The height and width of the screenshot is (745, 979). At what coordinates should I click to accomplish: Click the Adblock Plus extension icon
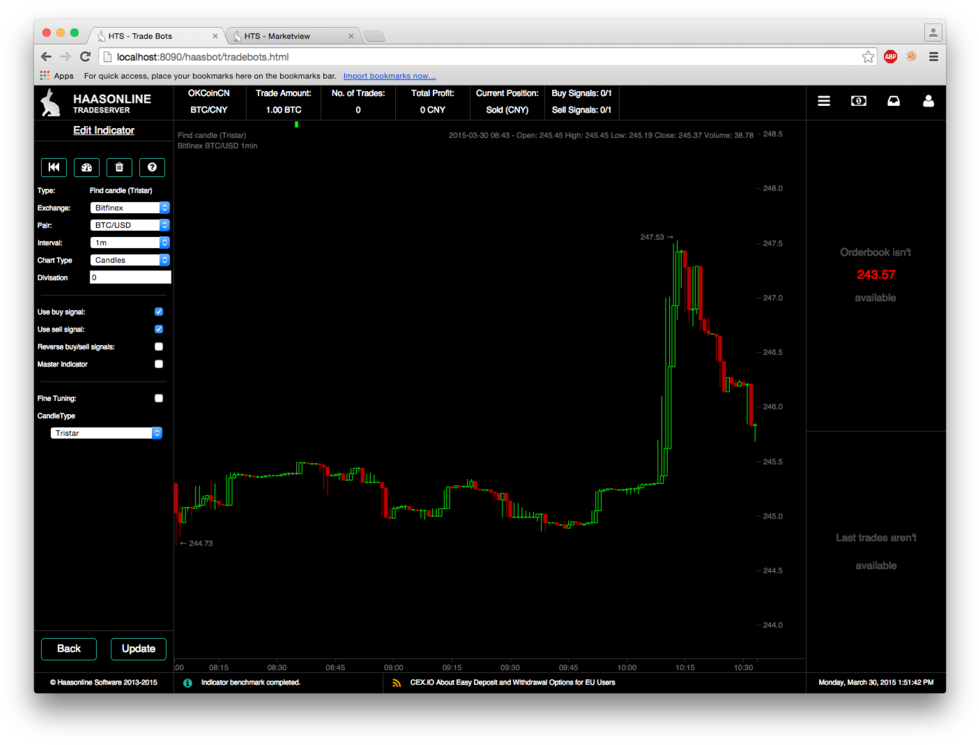coord(890,57)
